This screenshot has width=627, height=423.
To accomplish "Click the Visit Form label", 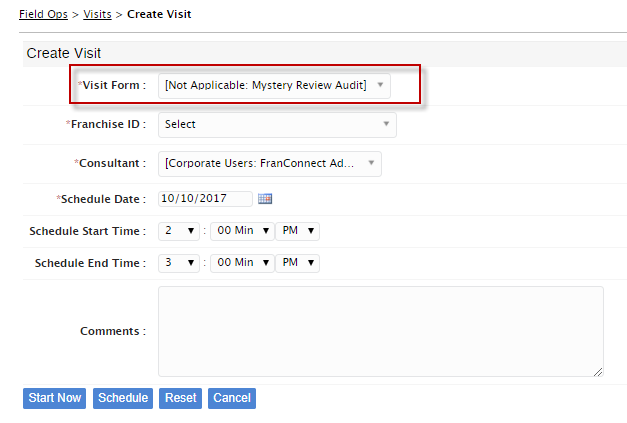I will pos(112,85).
